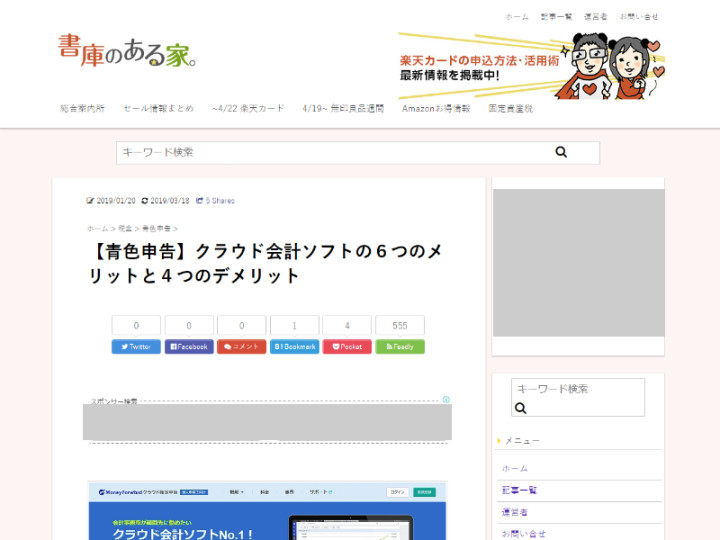The image size is (720, 540).
Task: Click the 青色申告 breadcrumb
Action: click(x=157, y=228)
